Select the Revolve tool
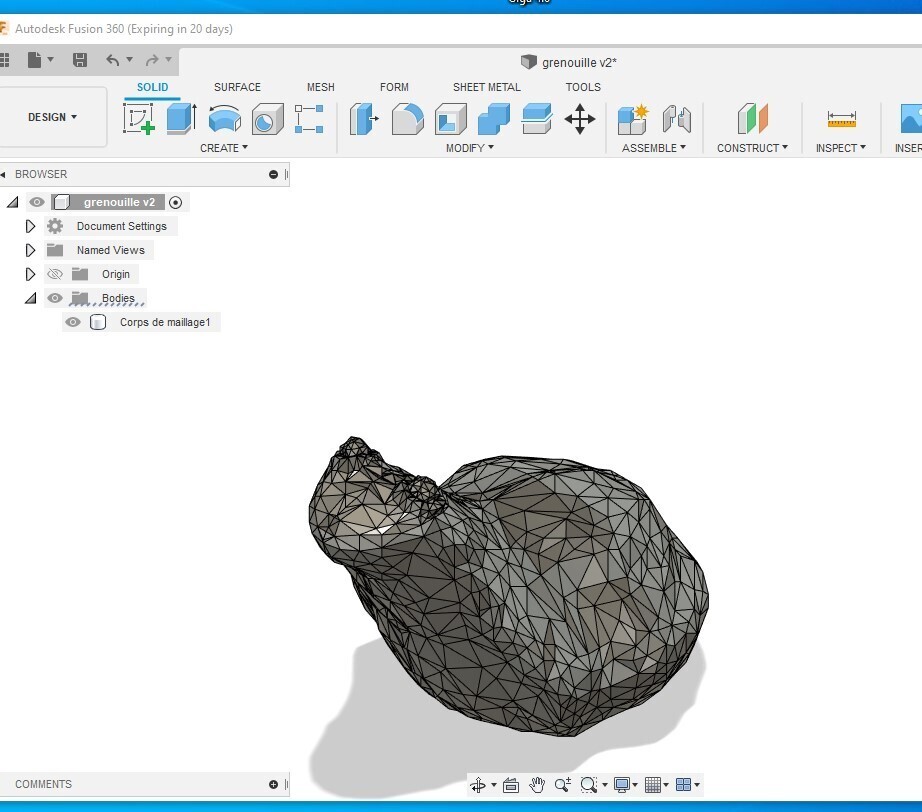The height and width of the screenshot is (812, 922). (x=224, y=119)
